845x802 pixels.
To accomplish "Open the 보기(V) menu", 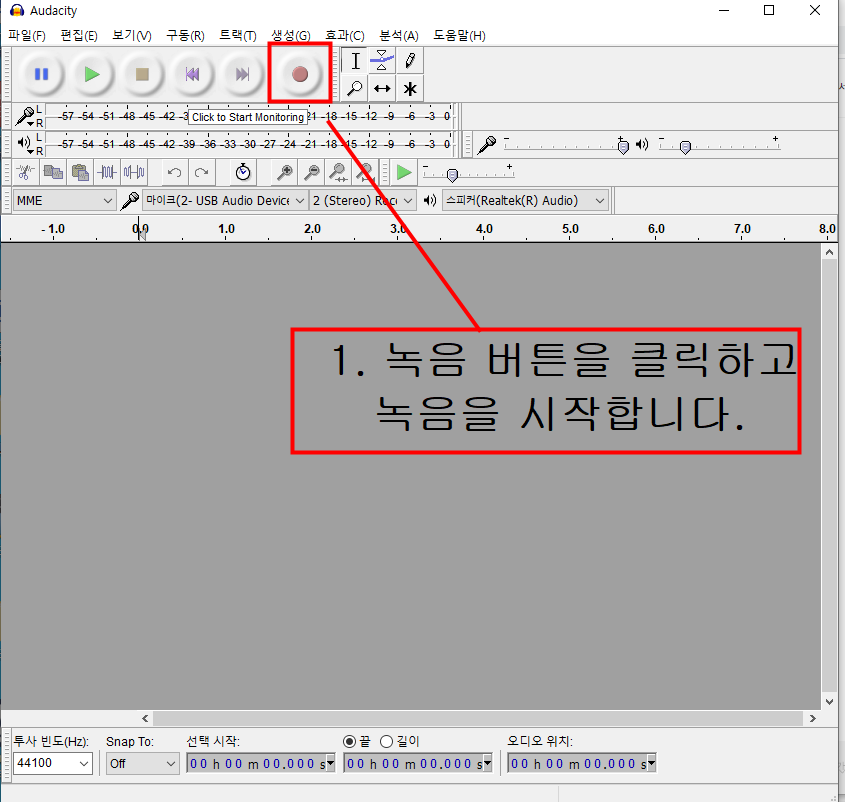I will (131, 36).
